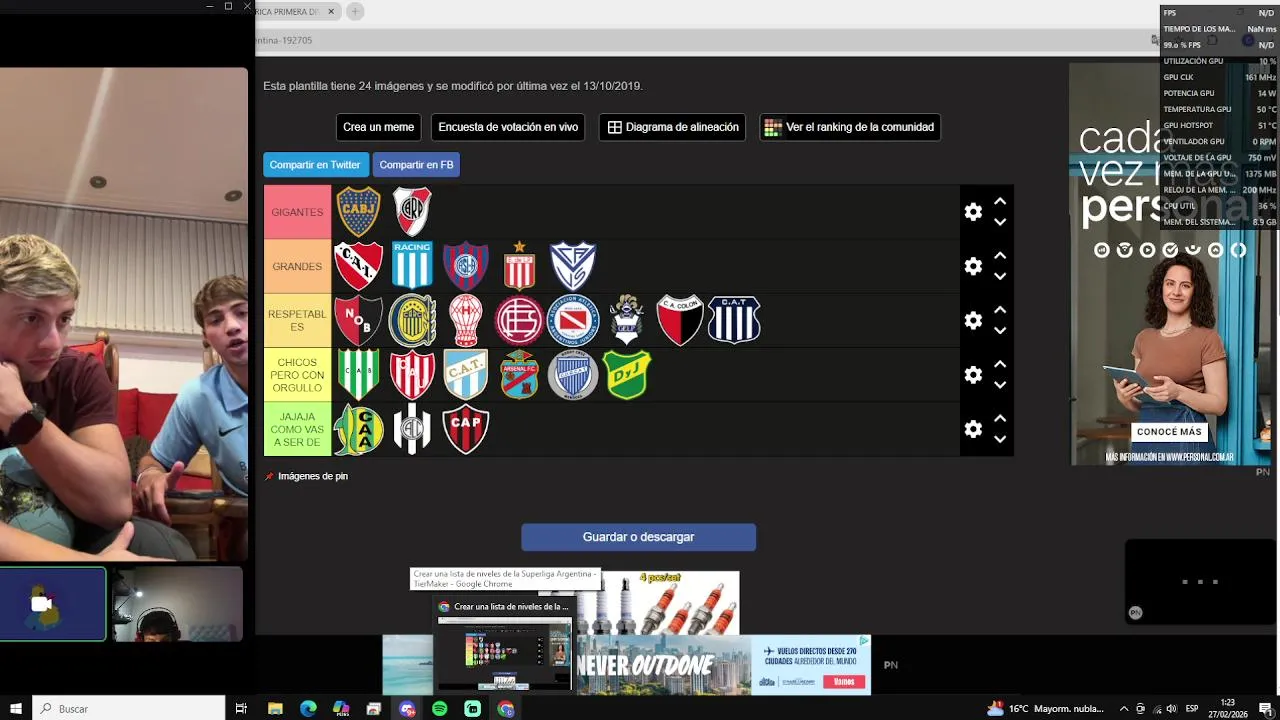
Task: Click the orange GRANDES tier label
Action: tap(297, 266)
